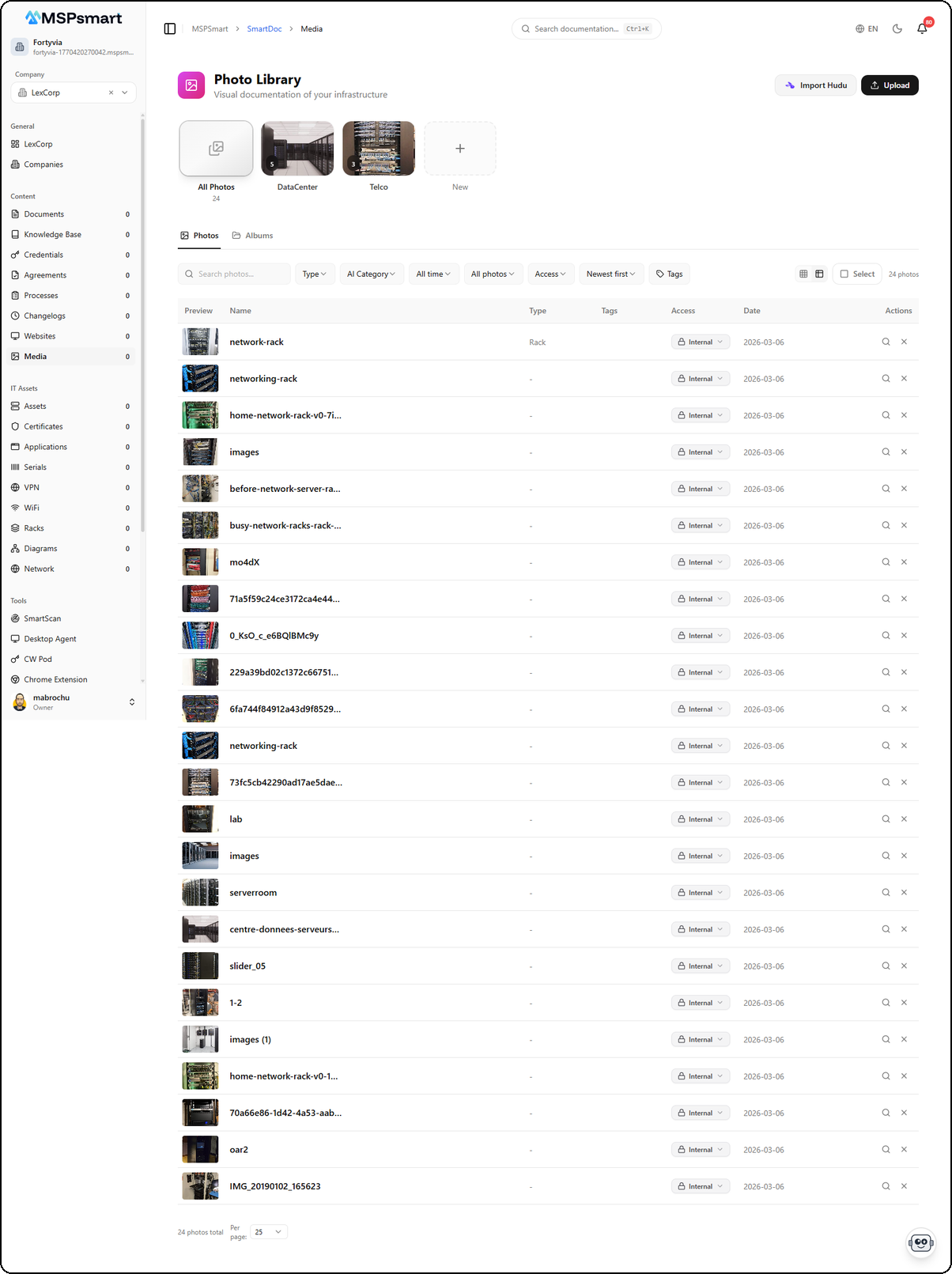Preview the serverroom photo magnifier
This screenshot has width=952, height=1274.
(886, 892)
